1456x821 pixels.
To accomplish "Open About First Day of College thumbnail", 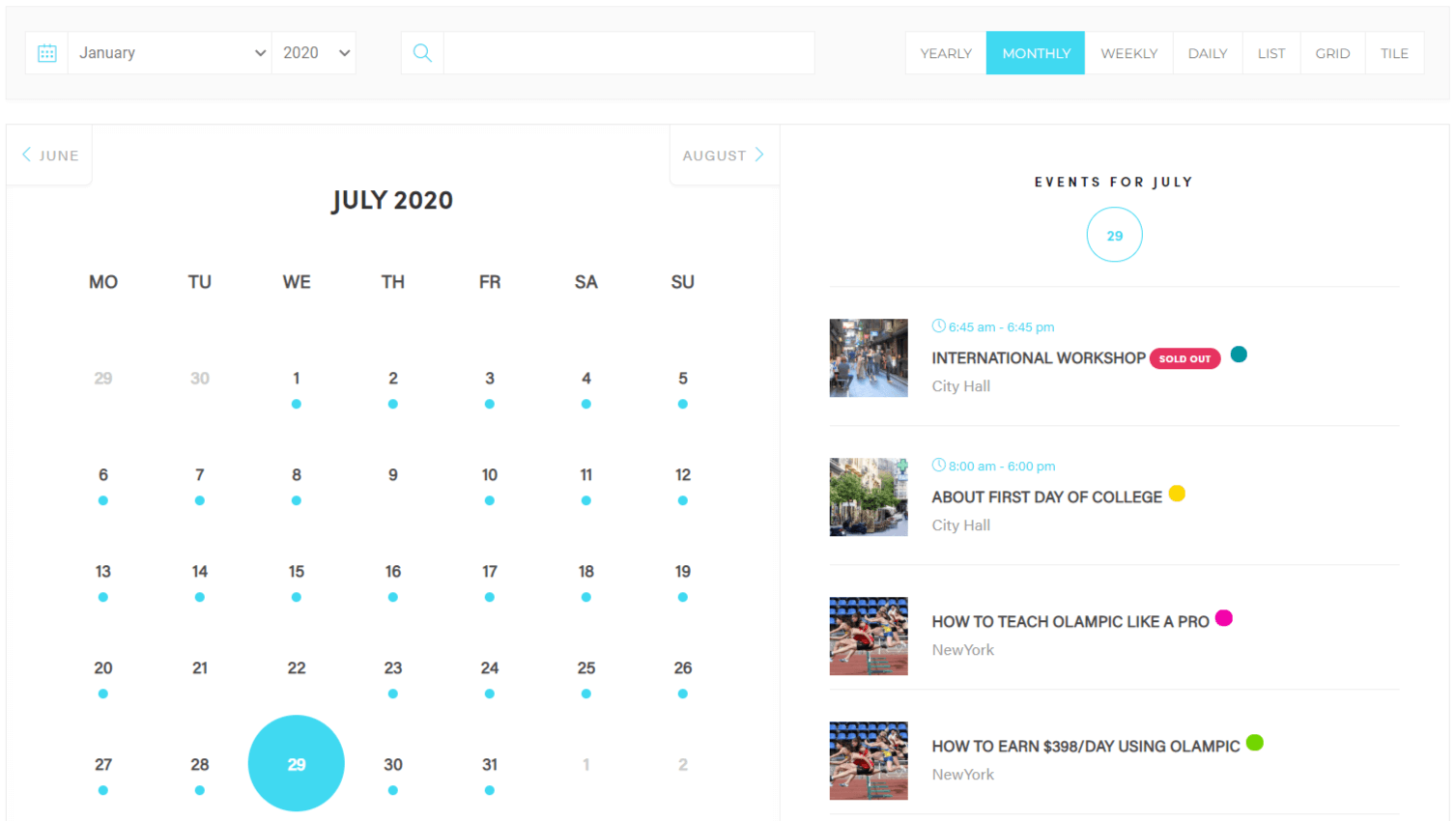I will (869, 497).
